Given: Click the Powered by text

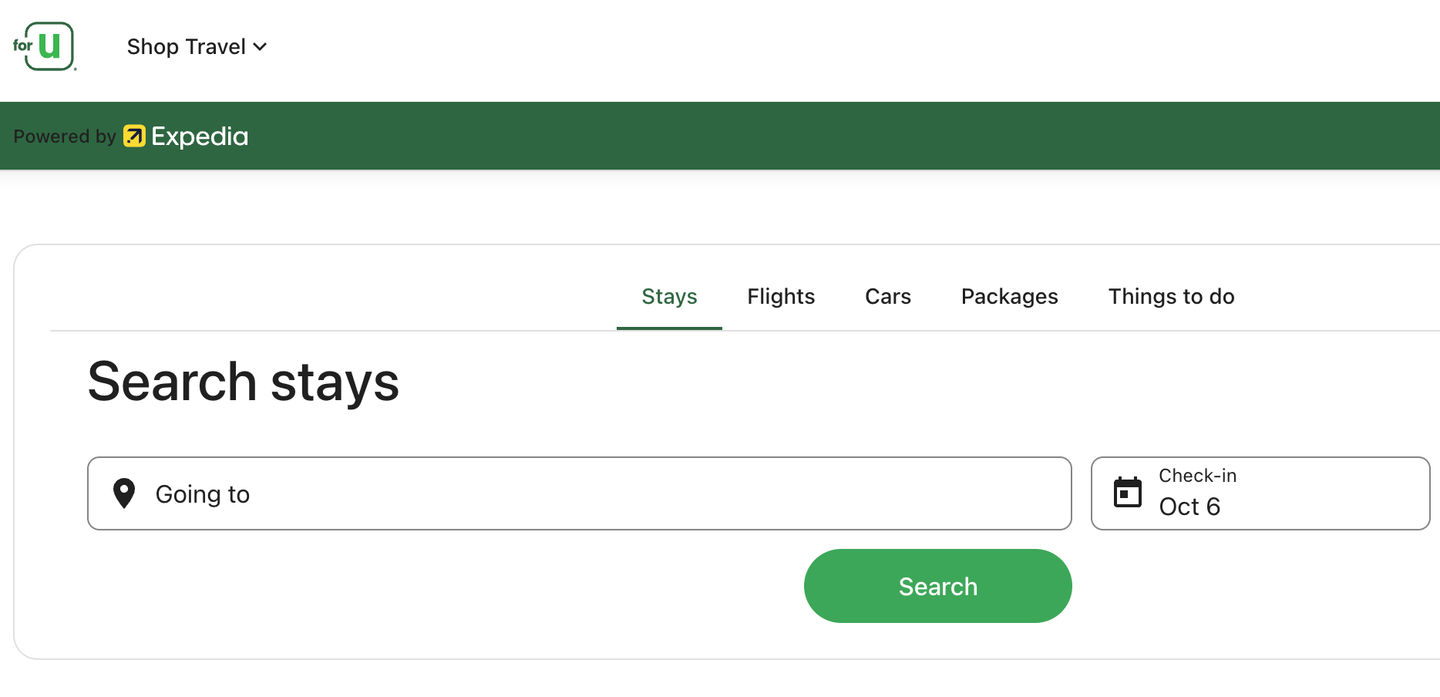Looking at the screenshot, I should [64, 137].
